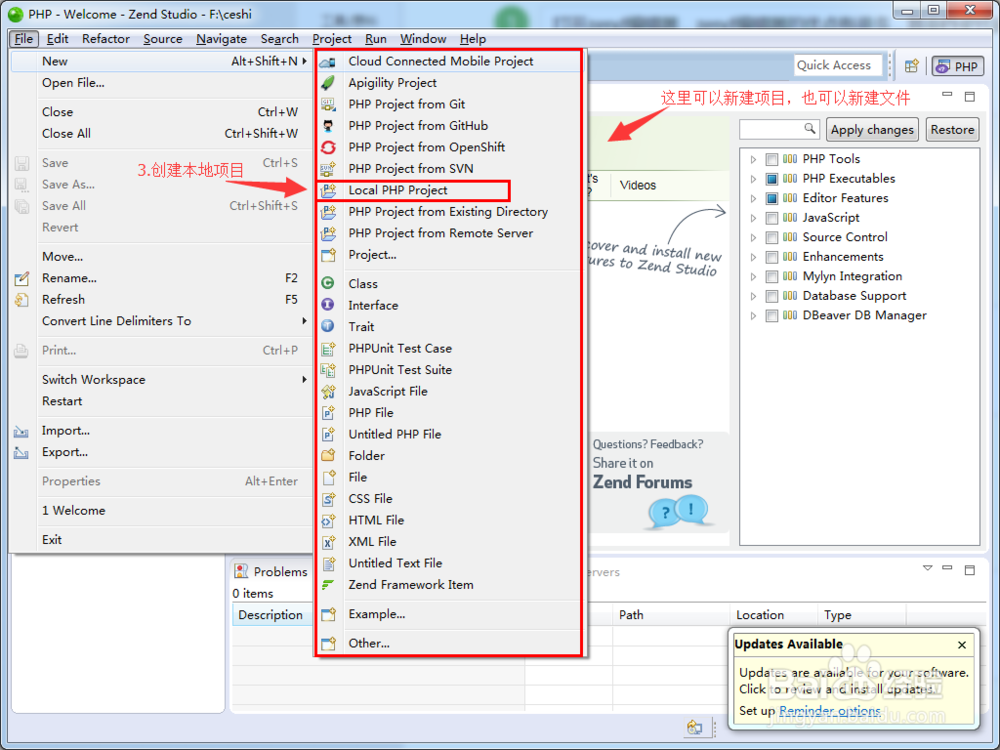Click the PHP Project from OpenShift icon

pyautogui.click(x=328, y=147)
